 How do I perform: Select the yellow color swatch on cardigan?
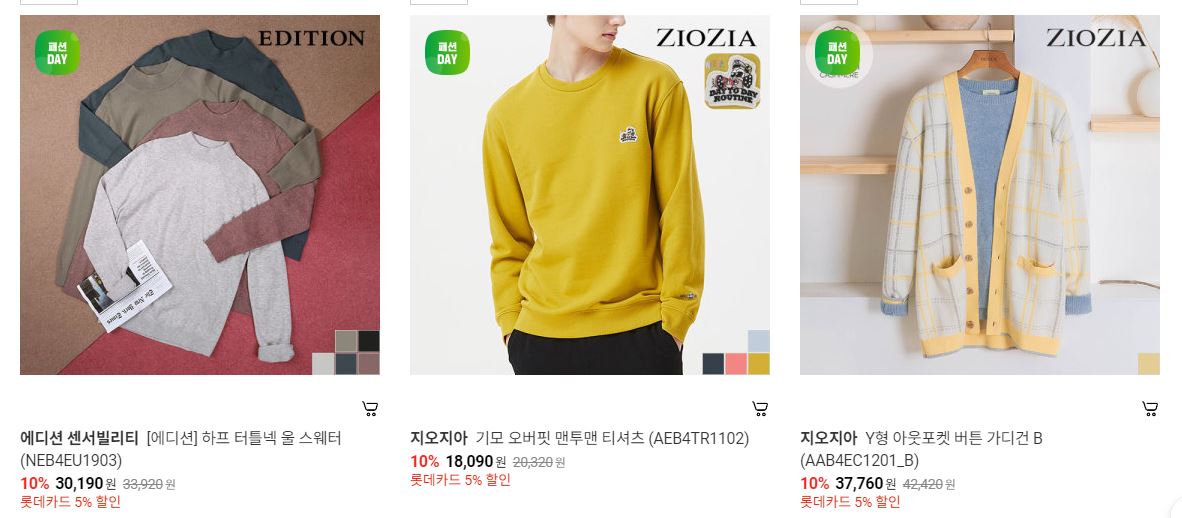(x=1149, y=364)
